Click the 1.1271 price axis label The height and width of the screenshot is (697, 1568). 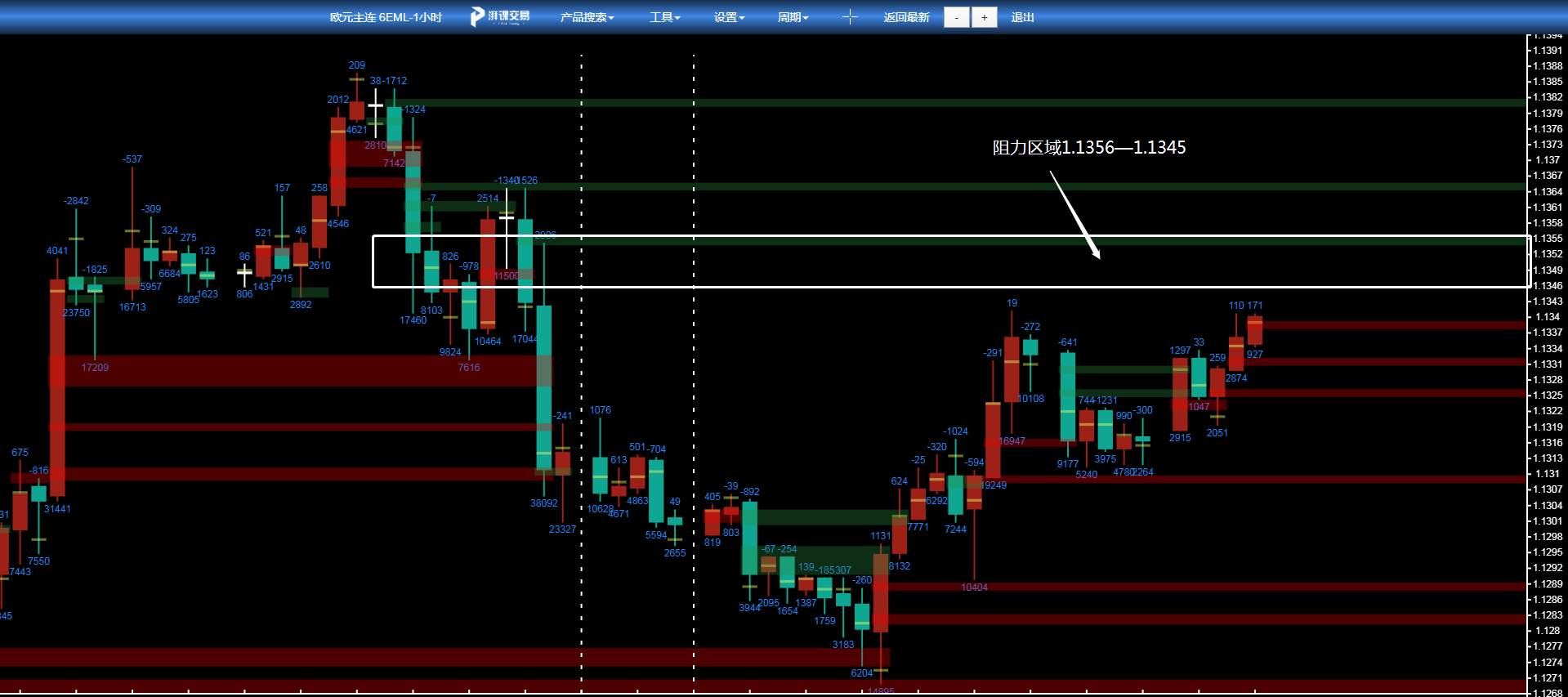coord(1548,678)
